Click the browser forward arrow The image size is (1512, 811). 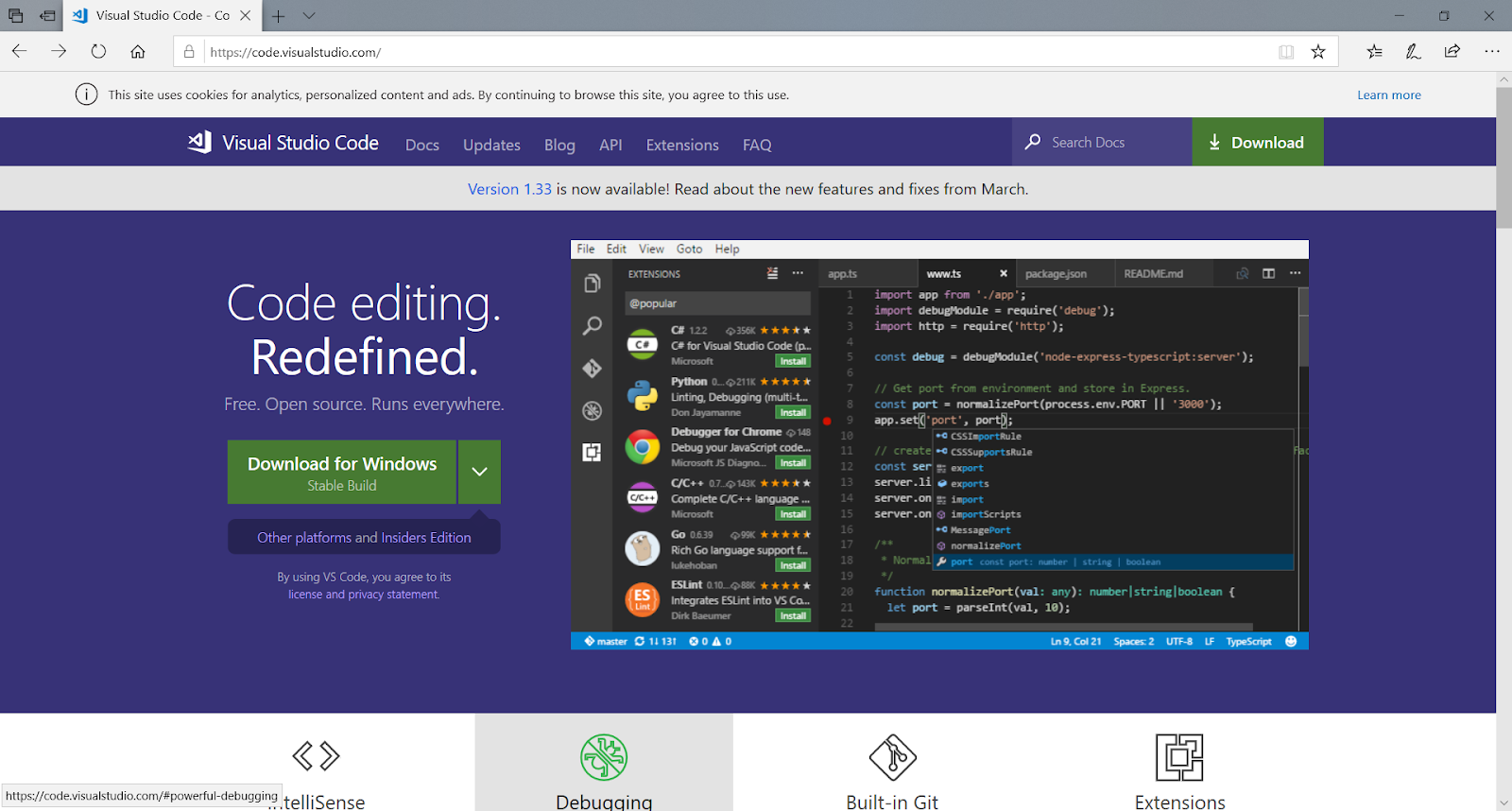[59, 51]
